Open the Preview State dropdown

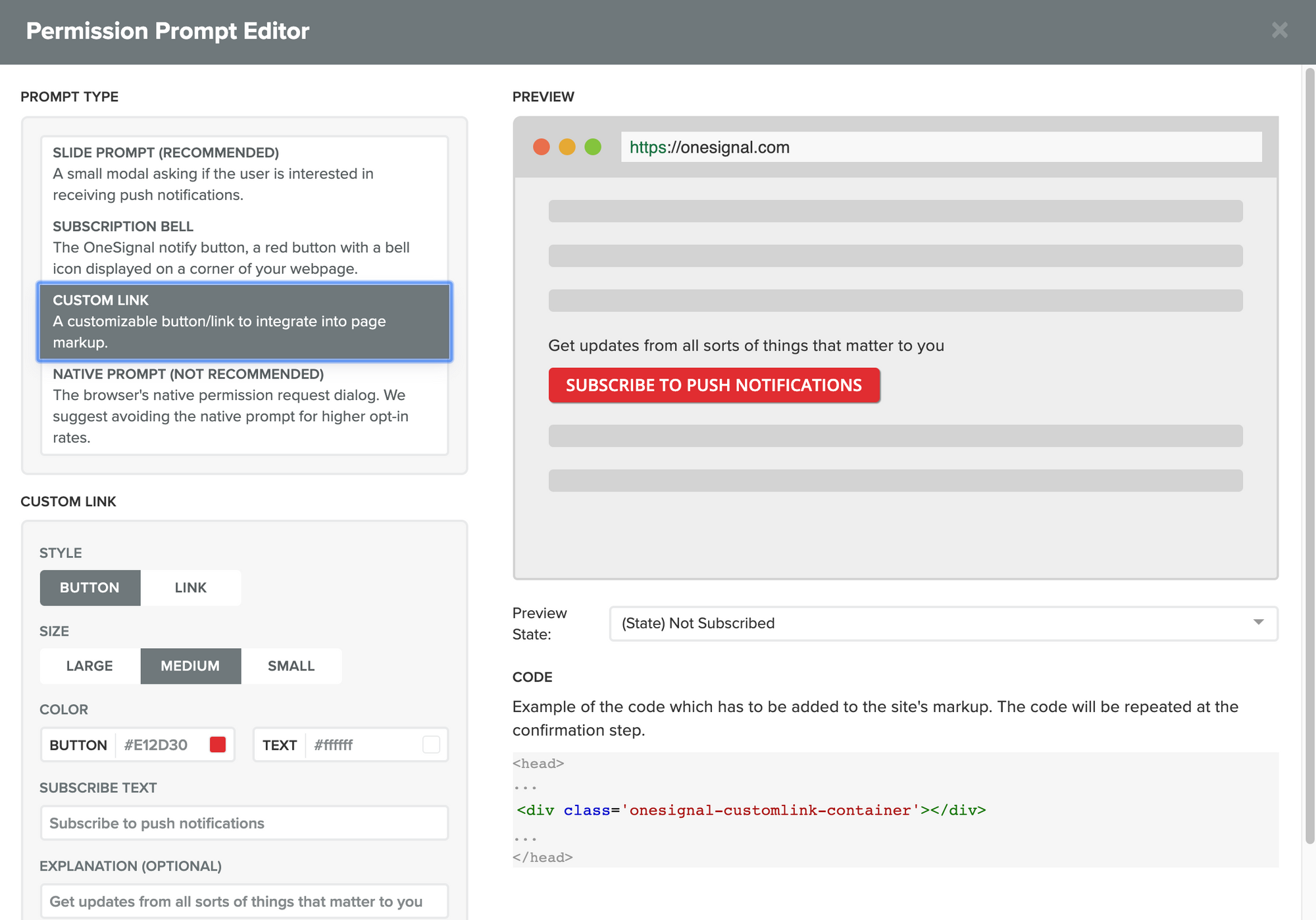point(944,623)
